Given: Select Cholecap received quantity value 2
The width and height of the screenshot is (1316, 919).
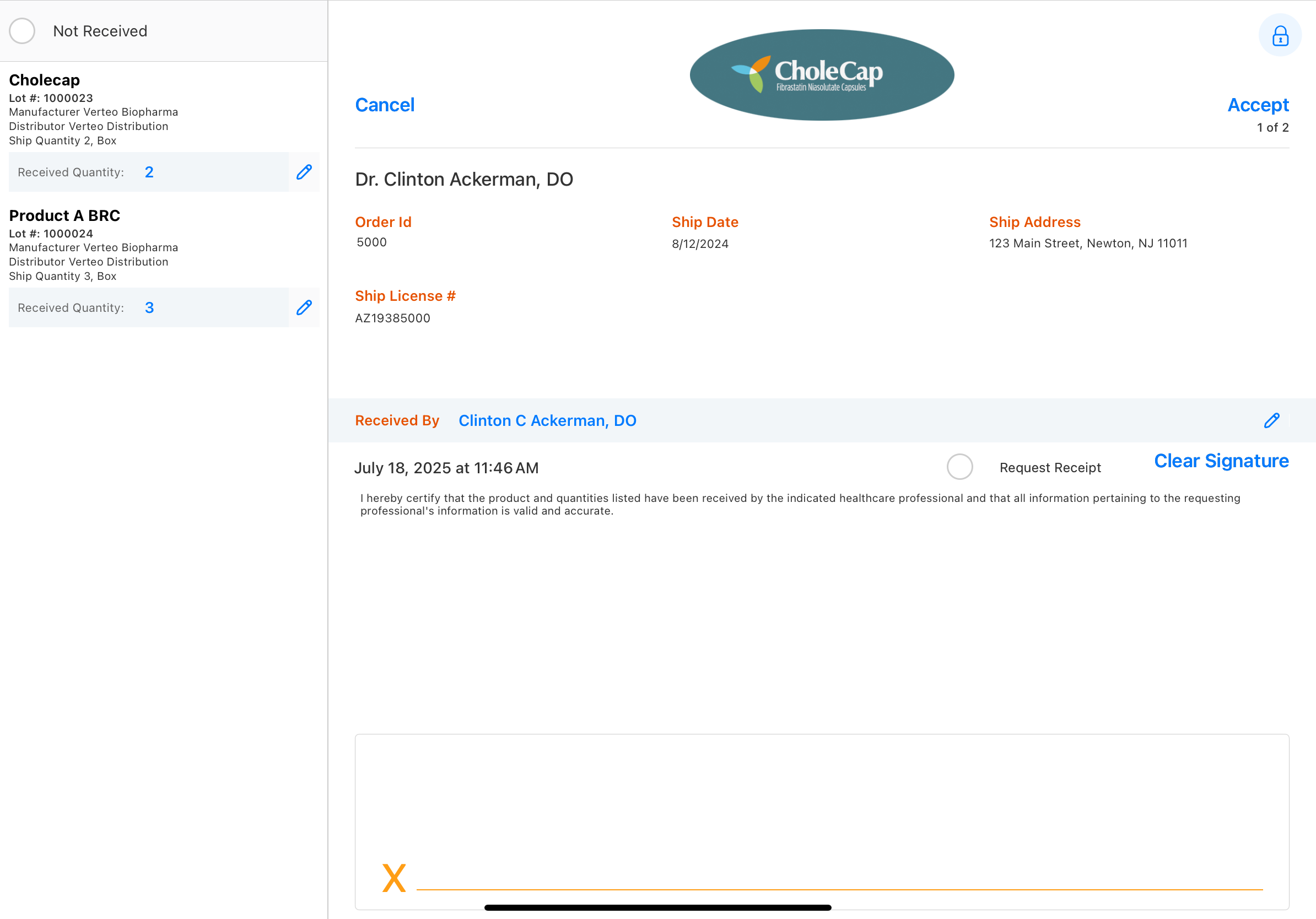Looking at the screenshot, I should point(149,172).
